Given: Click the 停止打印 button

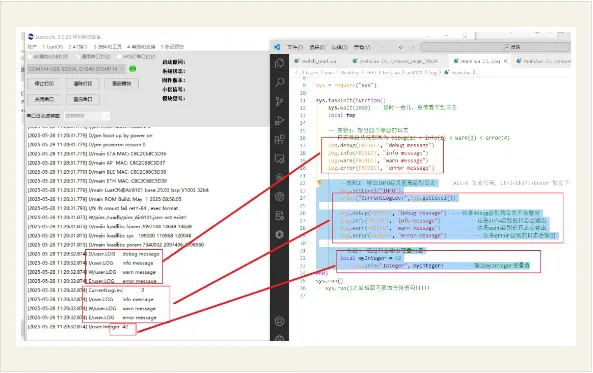Looking at the screenshot, I should coord(44,84).
